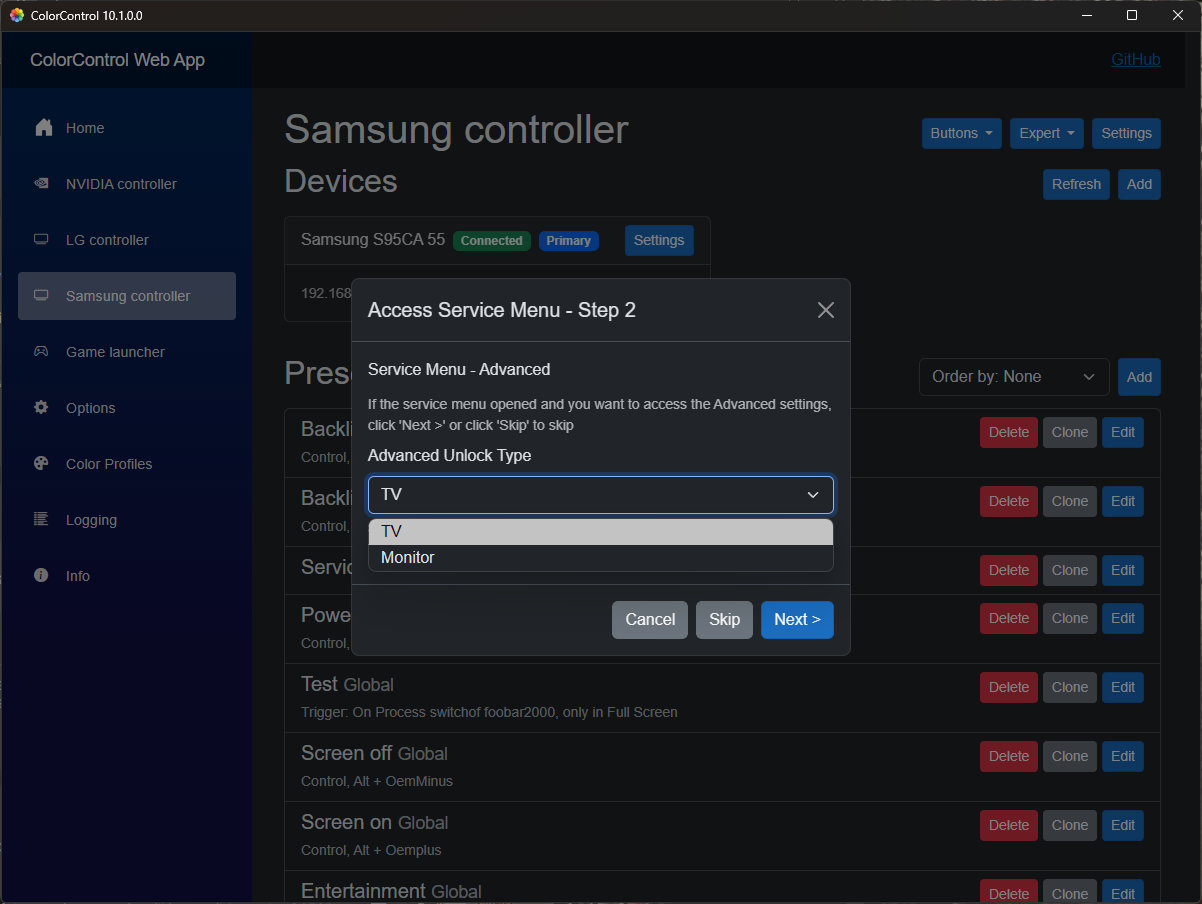Expand the Buttons dropdown menu
The image size is (1202, 904).
(961, 133)
